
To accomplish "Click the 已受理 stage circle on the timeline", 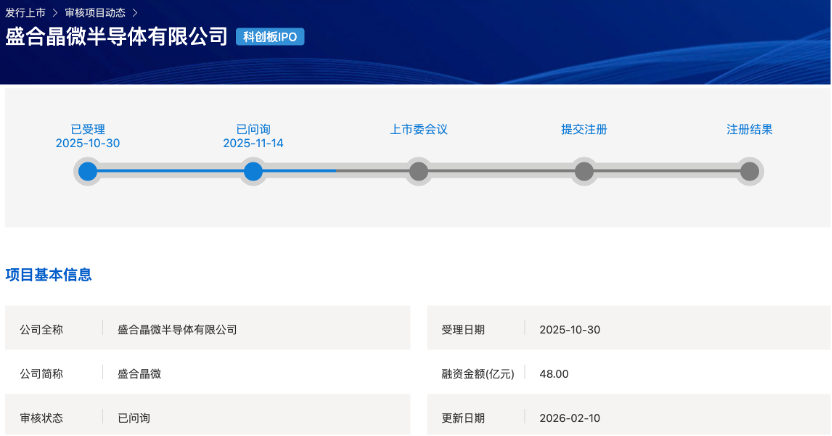I will 88,172.
